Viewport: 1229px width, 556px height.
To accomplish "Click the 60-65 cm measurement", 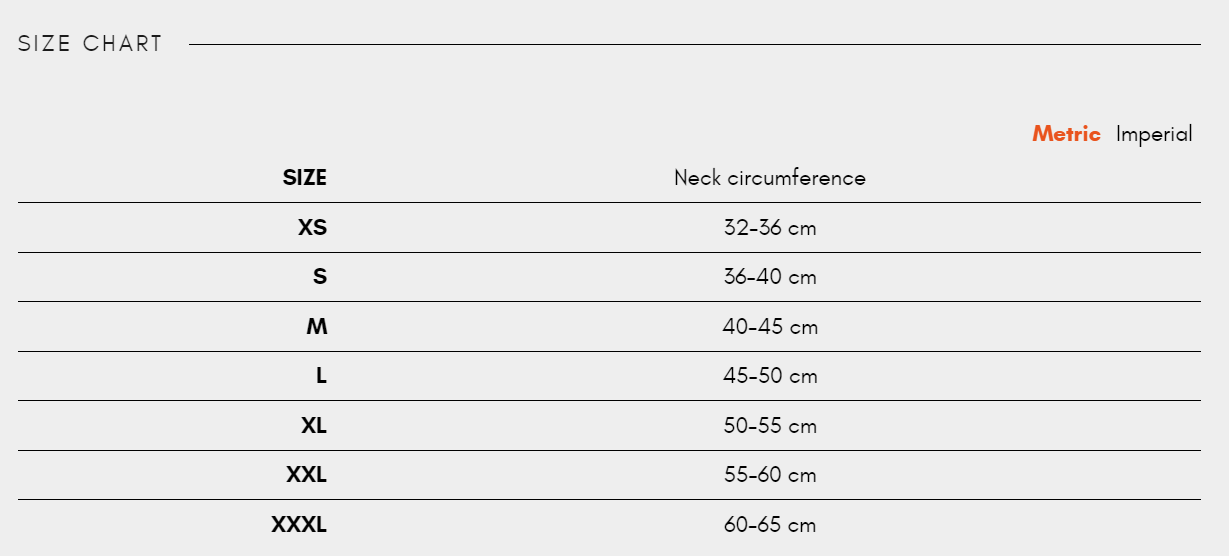I will click(769, 525).
